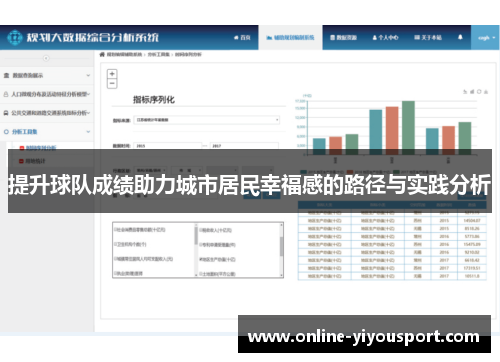The width and height of the screenshot is (500, 362).
Task: Check 税收收入(十亿元) checkbox
Action: pos(201,230)
